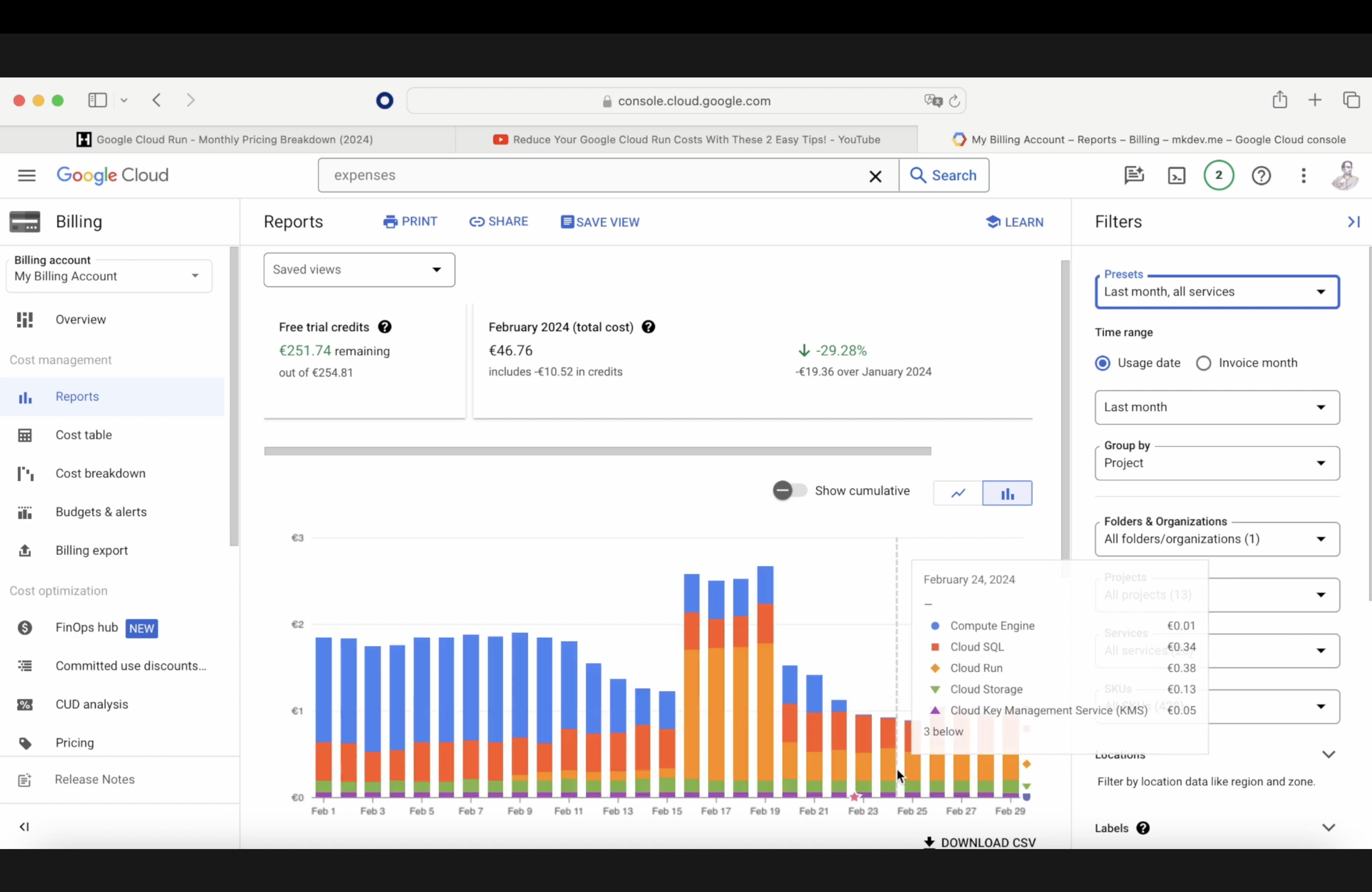Collapse the Filters panel arrow icon
This screenshot has width=1372, height=892.
pos(1353,222)
